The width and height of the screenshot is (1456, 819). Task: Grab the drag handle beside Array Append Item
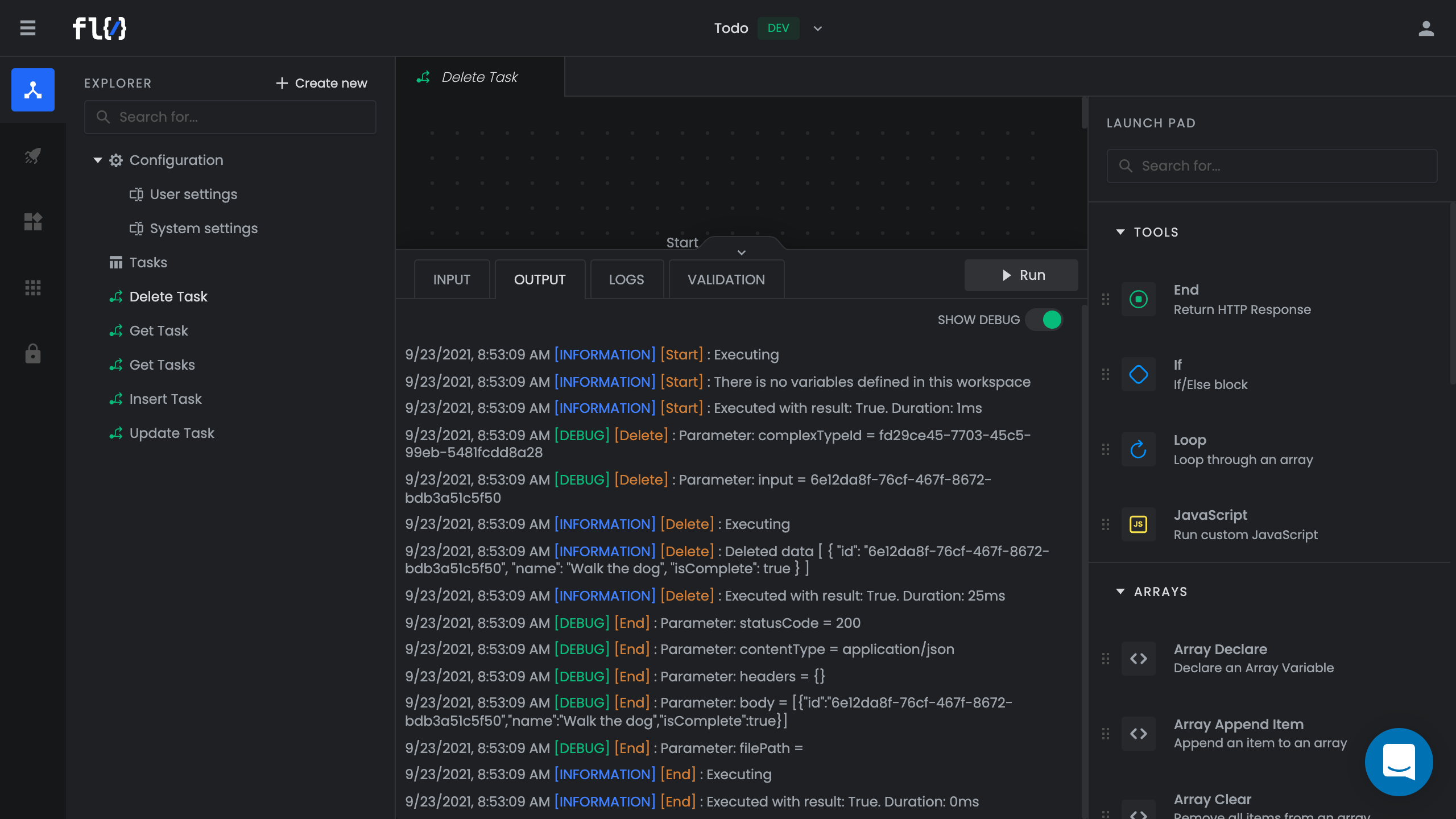[x=1106, y=734]
